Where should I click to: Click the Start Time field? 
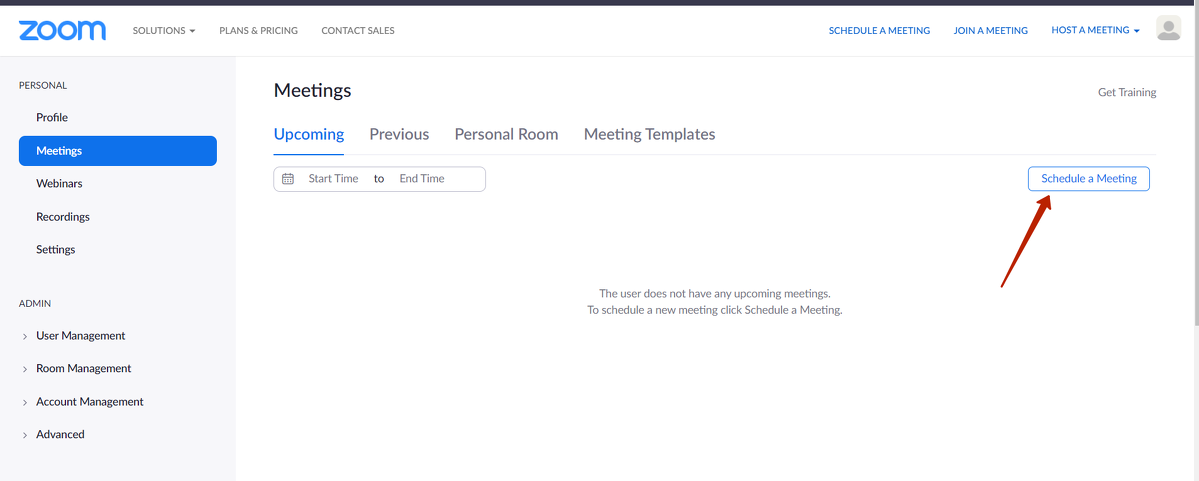pyautogui.click(x=333, y=179)
